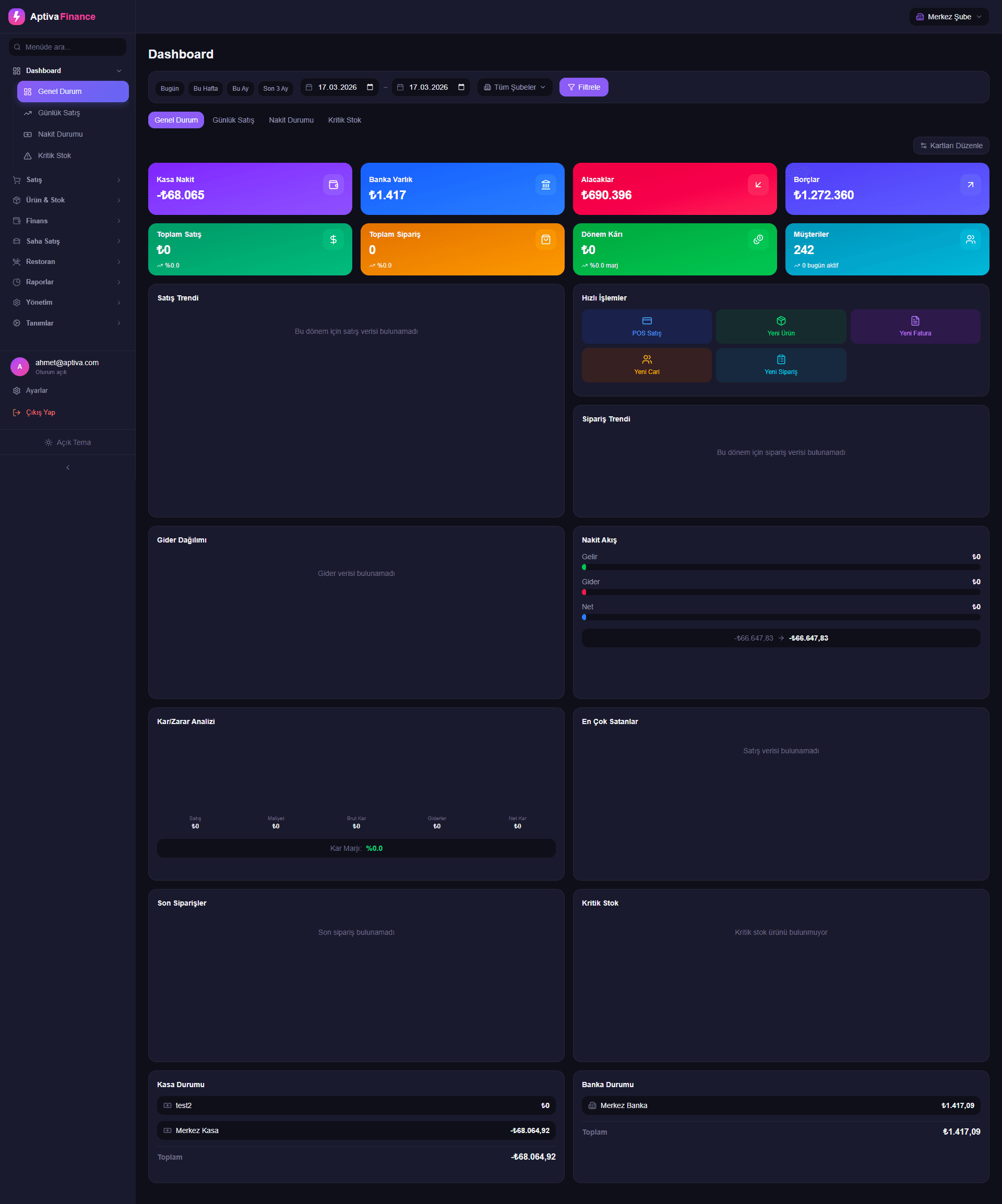Click Çıkış Yap to log out
The width and height of the screenshot is (1002, 1204).
40,412
